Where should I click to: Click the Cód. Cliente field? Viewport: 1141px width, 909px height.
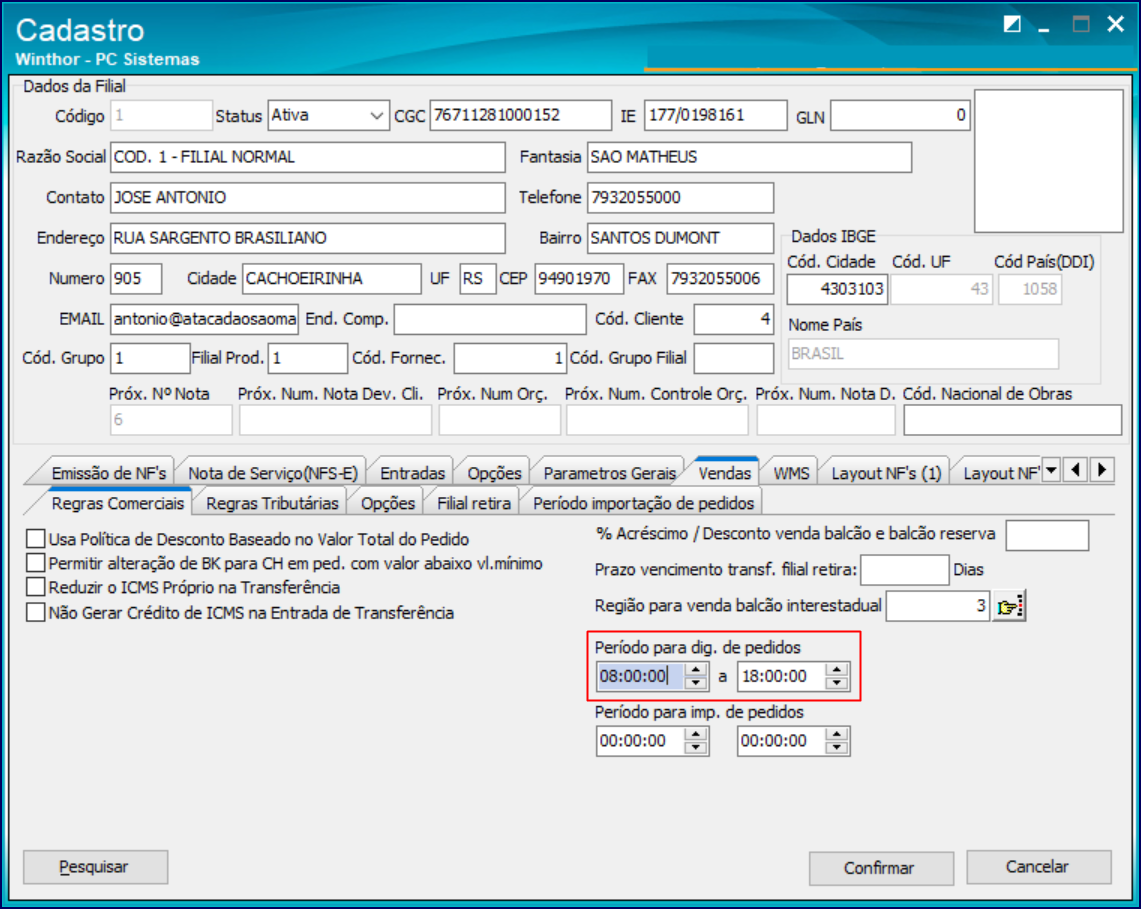pos(734,319)
